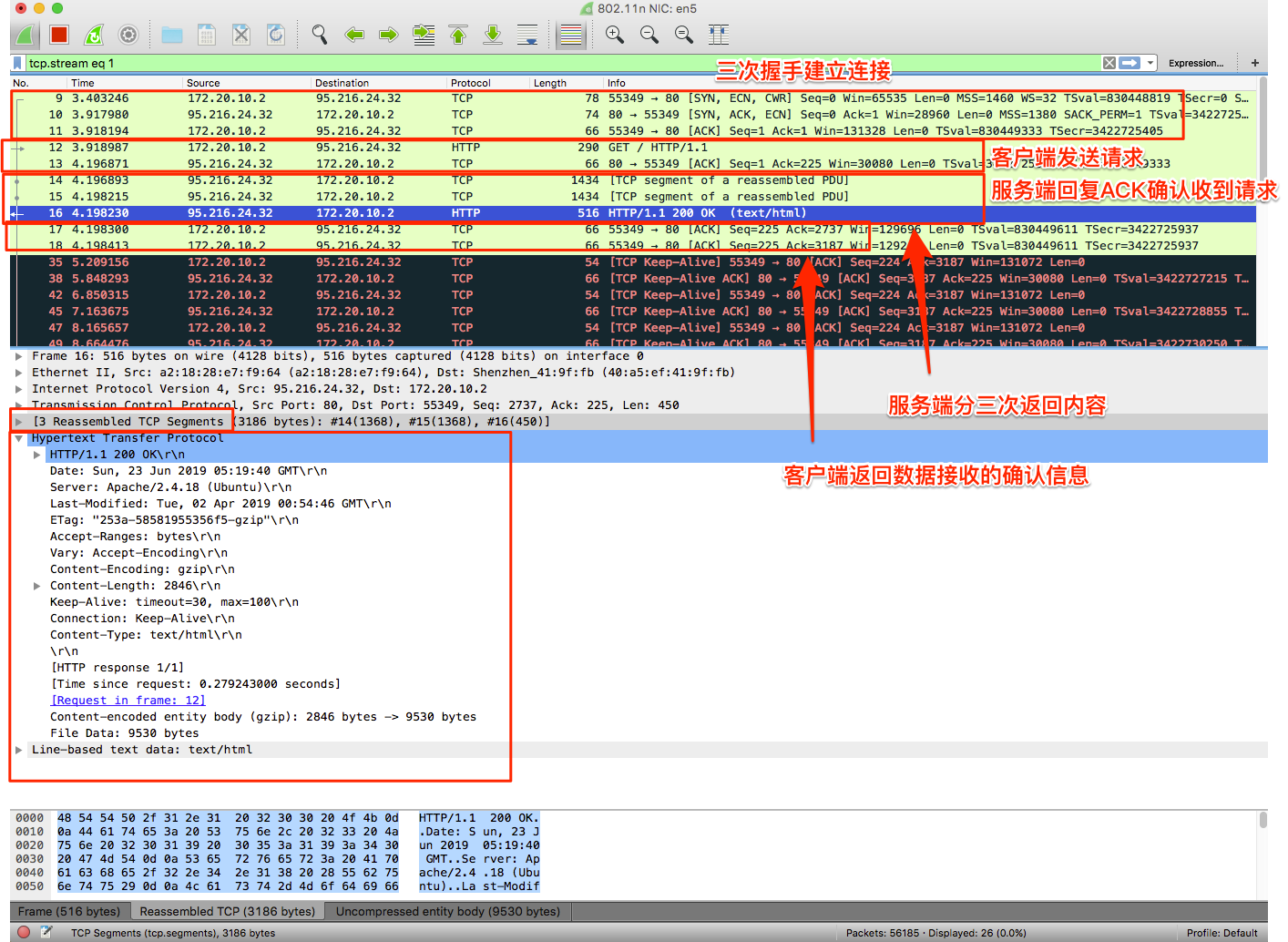
Task: Select ETag header line
Action: pos(174,520)
